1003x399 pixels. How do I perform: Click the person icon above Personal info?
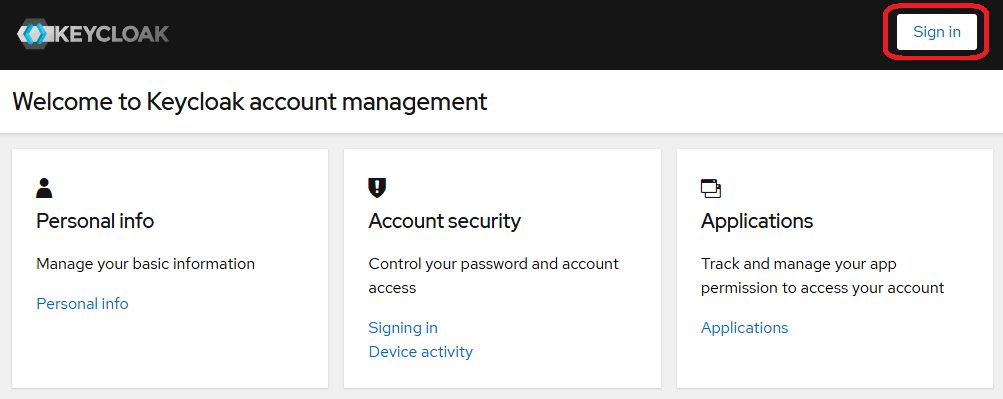pos(44,188)
